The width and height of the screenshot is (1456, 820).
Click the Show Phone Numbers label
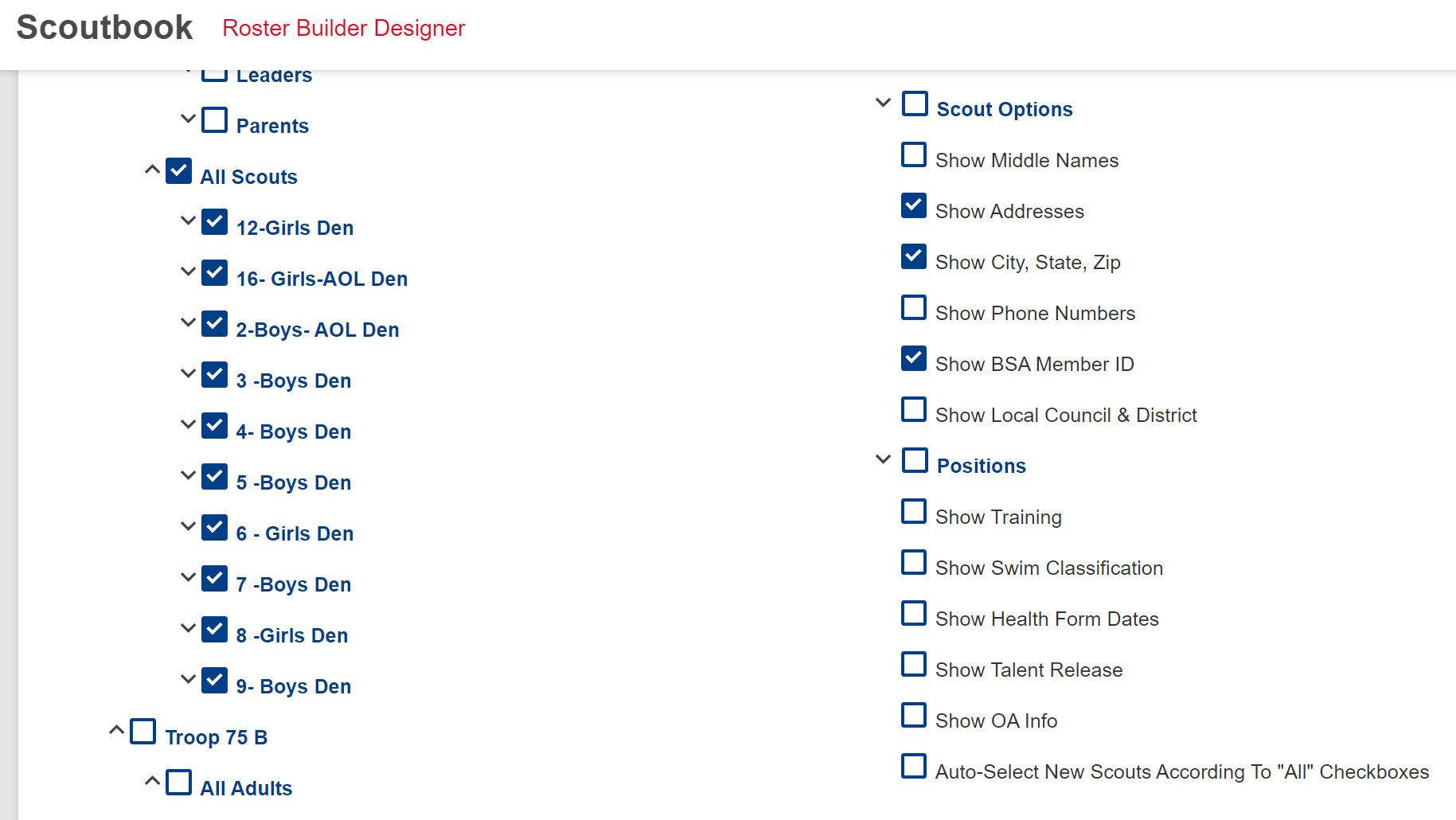(1035, 313)
